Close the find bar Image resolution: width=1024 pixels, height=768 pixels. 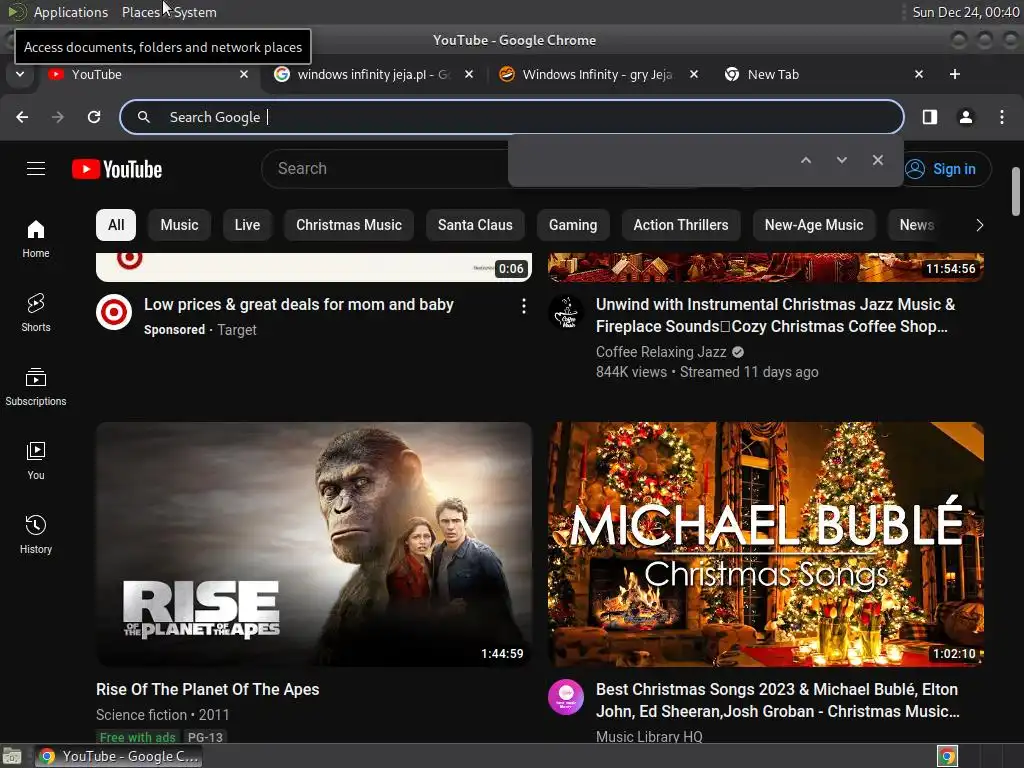(878, 160)
